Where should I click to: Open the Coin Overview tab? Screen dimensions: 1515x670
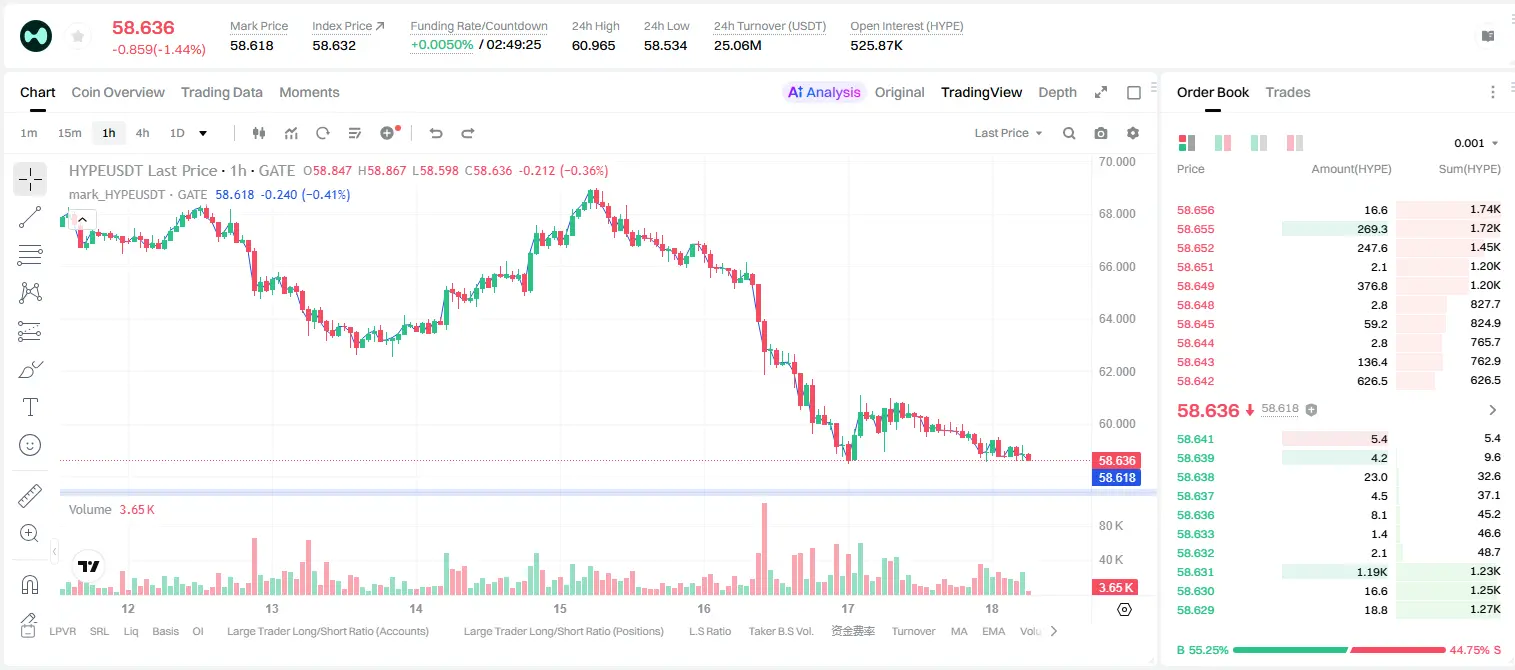pos(118,92)
